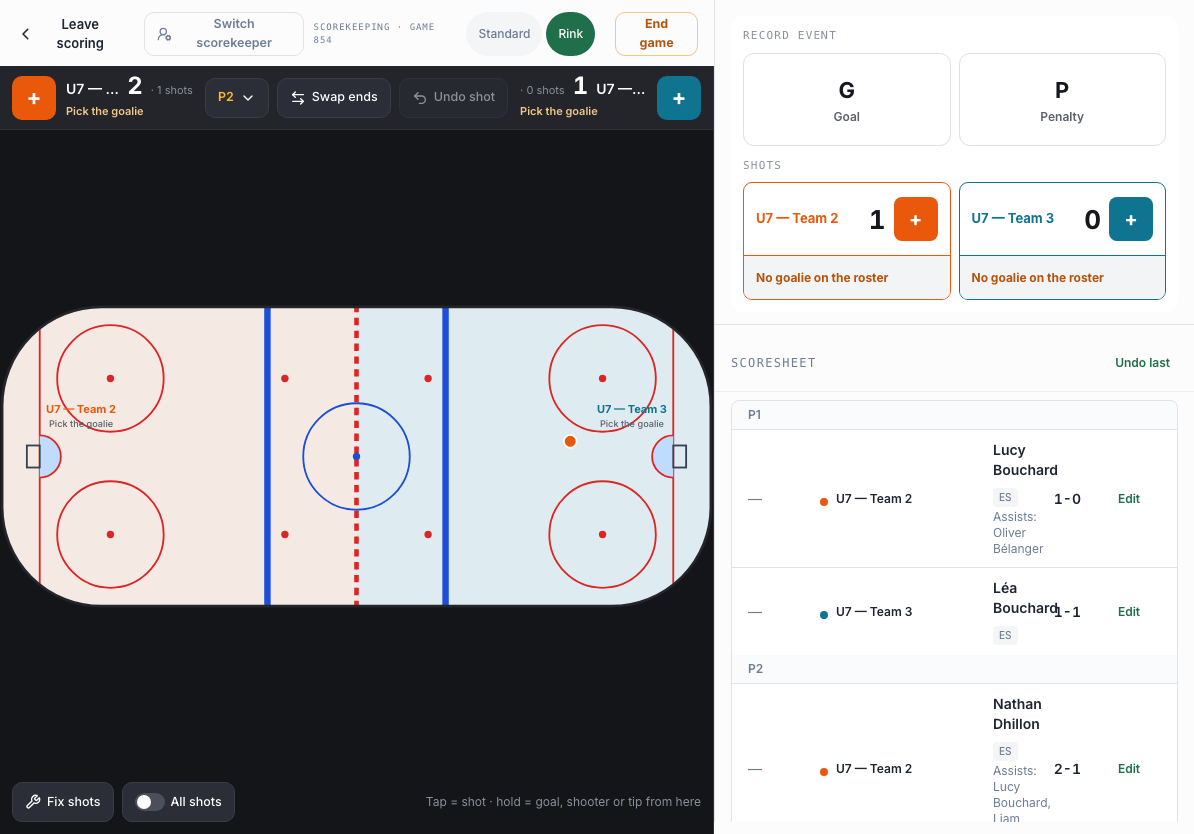Click Pick the goalie under U7 — Team 2 on rink

coord(81,424)
